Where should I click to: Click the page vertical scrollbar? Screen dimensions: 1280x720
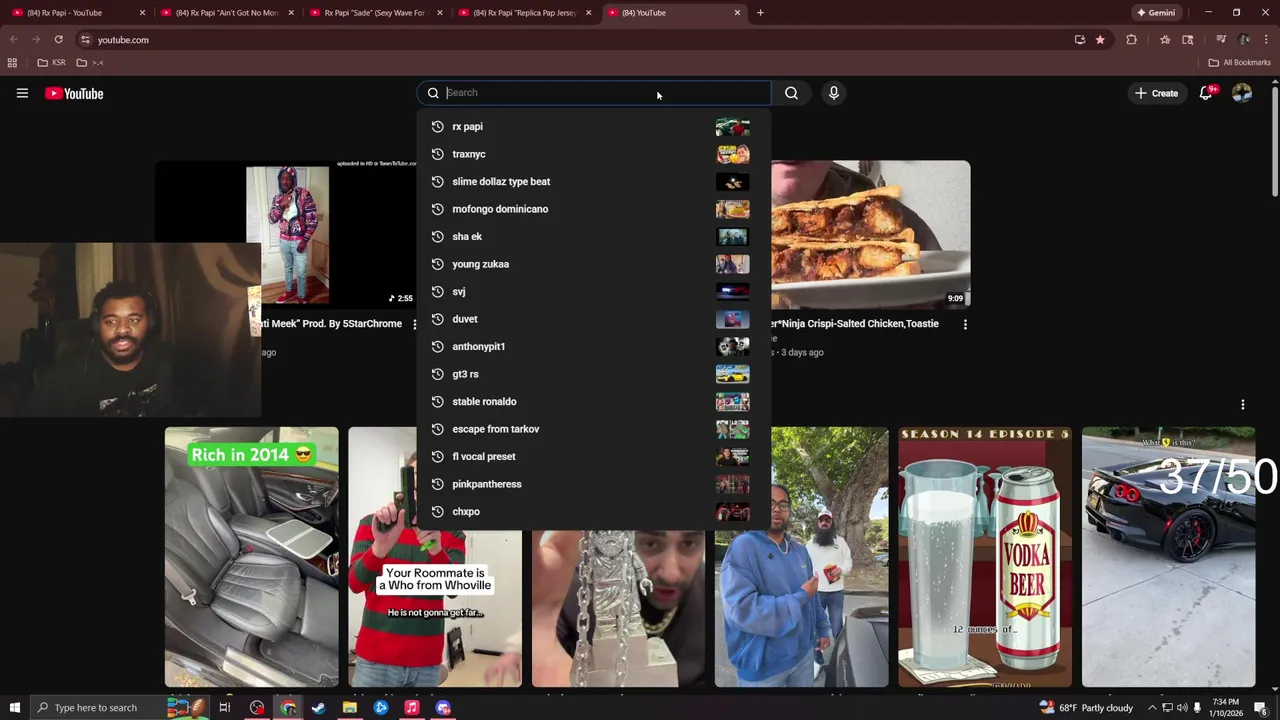point(1274,140)
